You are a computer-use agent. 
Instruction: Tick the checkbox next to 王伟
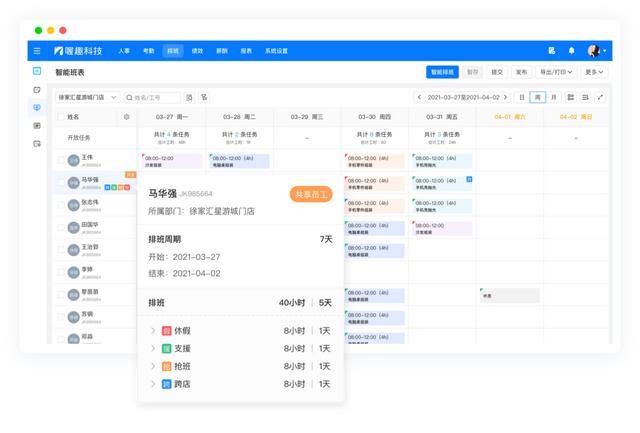pyautogui.click(x=59, y=160)
